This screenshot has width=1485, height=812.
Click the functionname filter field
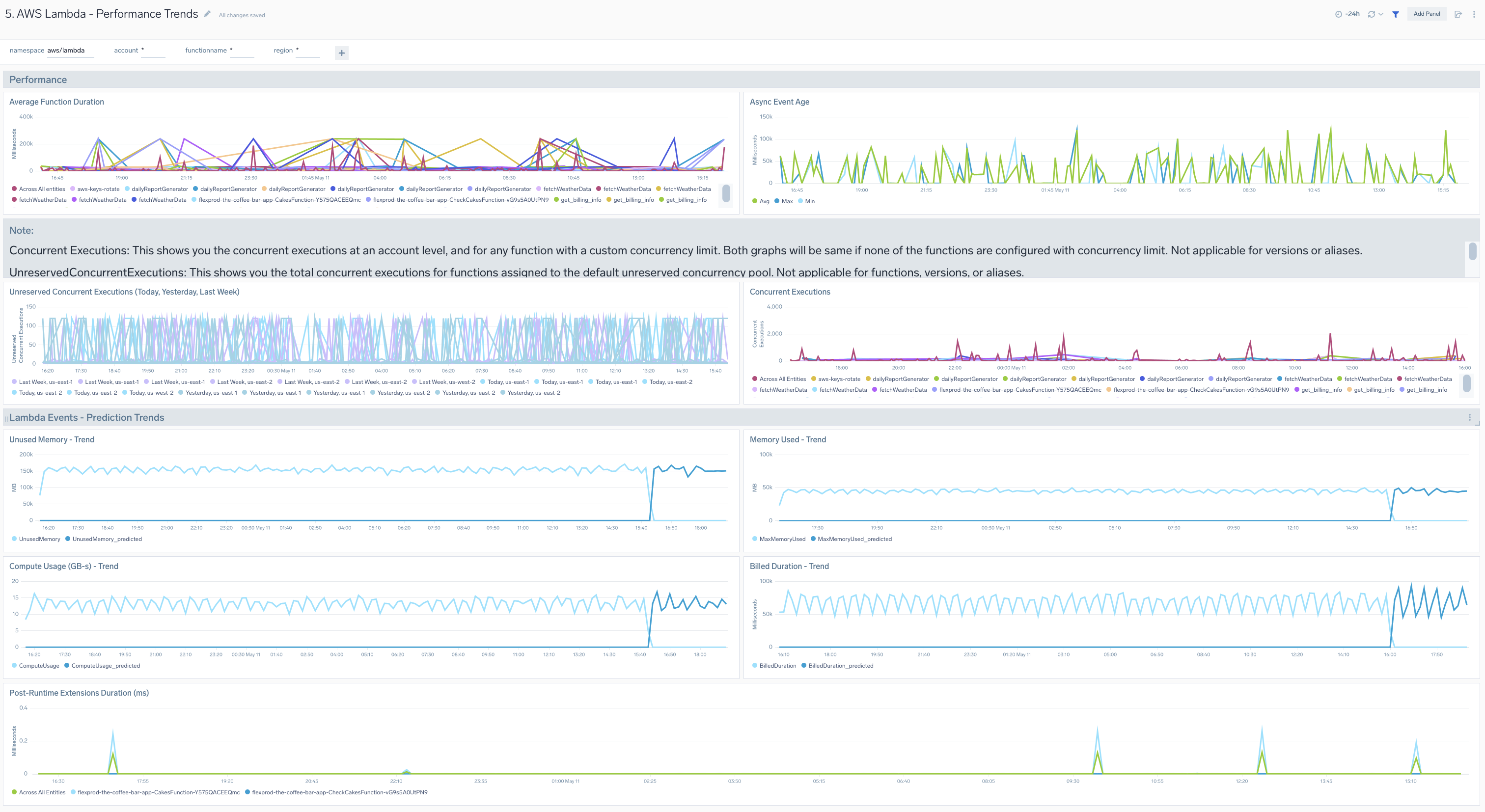(x=242, y=51)
